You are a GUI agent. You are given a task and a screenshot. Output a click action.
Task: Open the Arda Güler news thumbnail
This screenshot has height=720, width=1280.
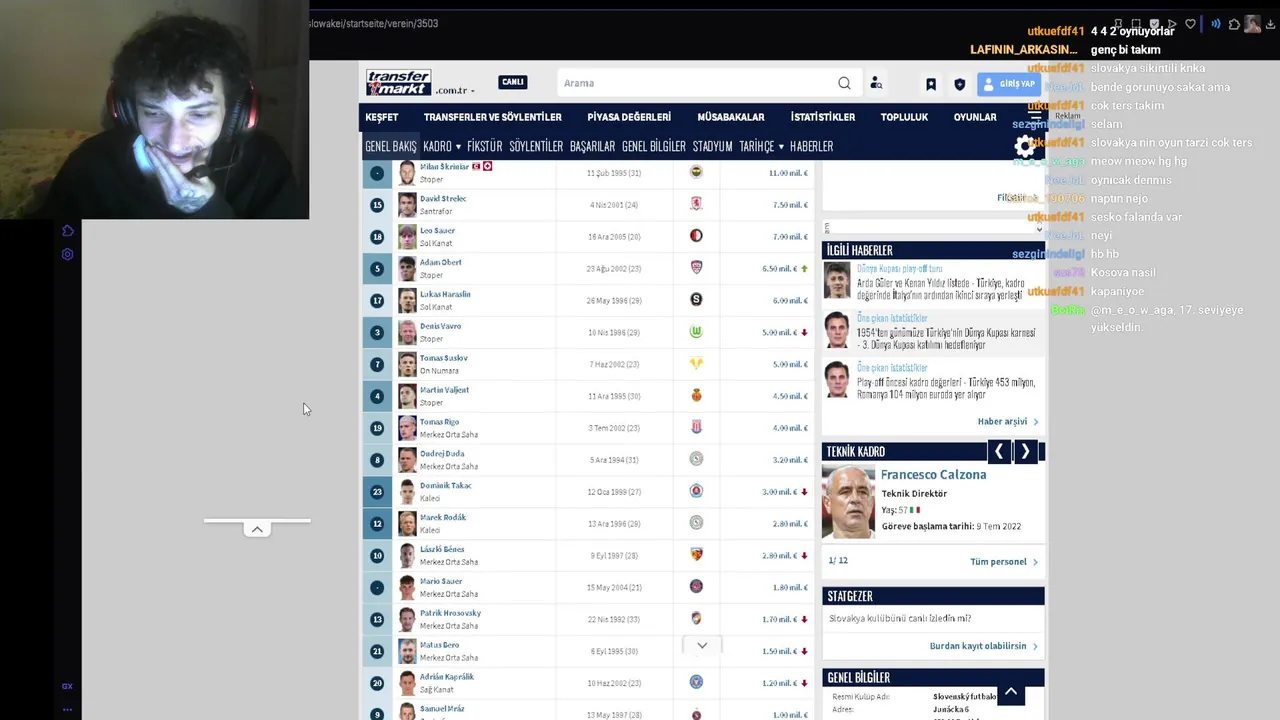pyautogui.click(x=837, y=281)
